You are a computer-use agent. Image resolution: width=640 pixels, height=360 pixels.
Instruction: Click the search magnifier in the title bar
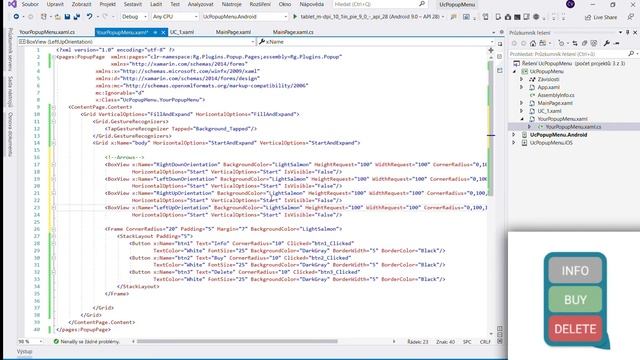pyautogui.click(x=422, y=4)
